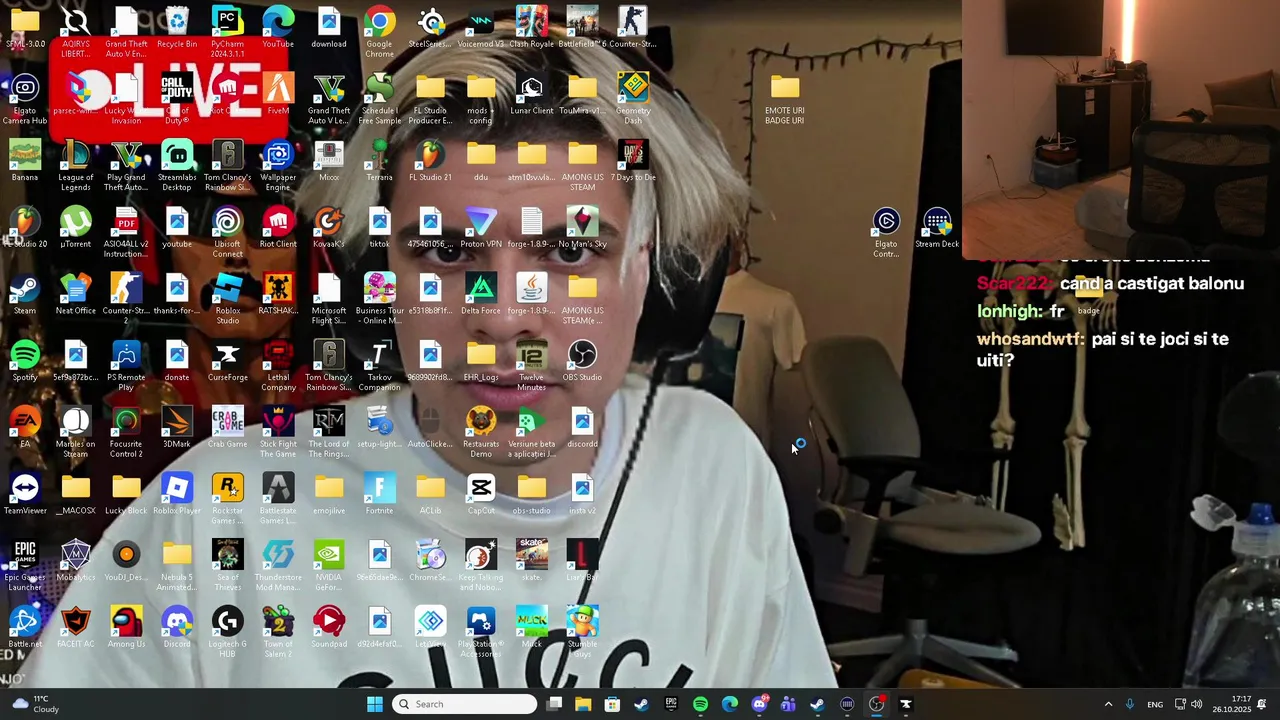Image resolution: width=1280 pixels, height=720 pixels.
Task: Open Task View from the taskbar
Action: 554,704
